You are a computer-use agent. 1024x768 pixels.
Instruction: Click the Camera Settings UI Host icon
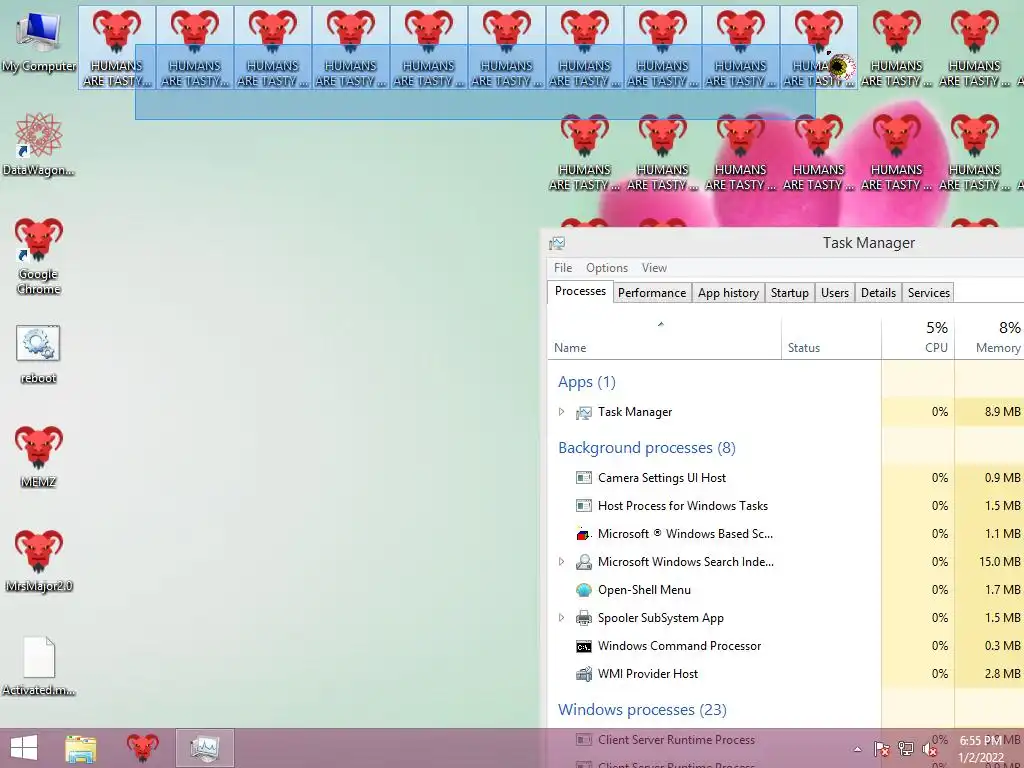[584, 478]
